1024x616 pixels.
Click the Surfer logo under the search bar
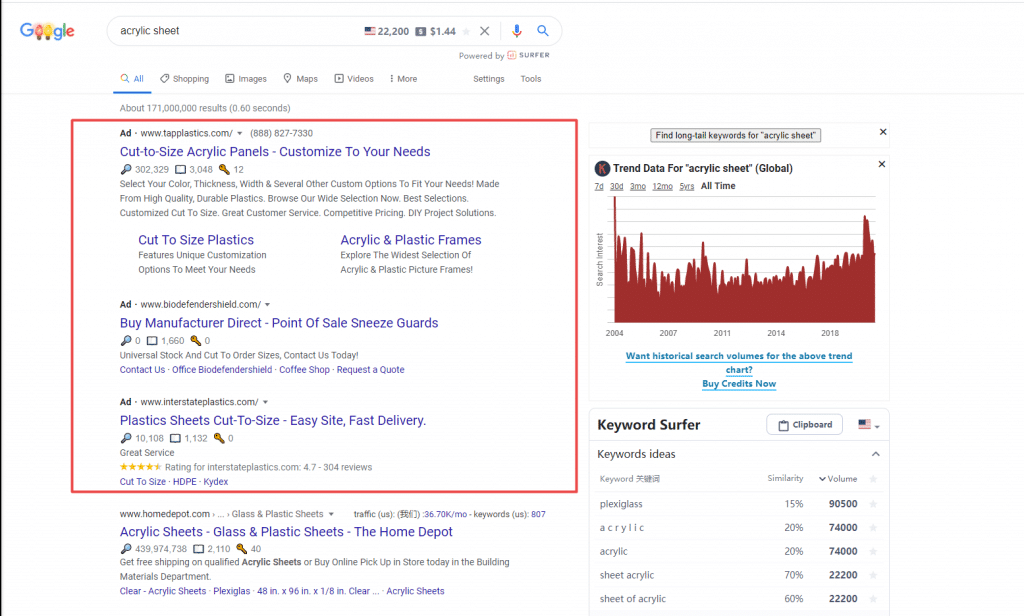click(x=528, y=56)
